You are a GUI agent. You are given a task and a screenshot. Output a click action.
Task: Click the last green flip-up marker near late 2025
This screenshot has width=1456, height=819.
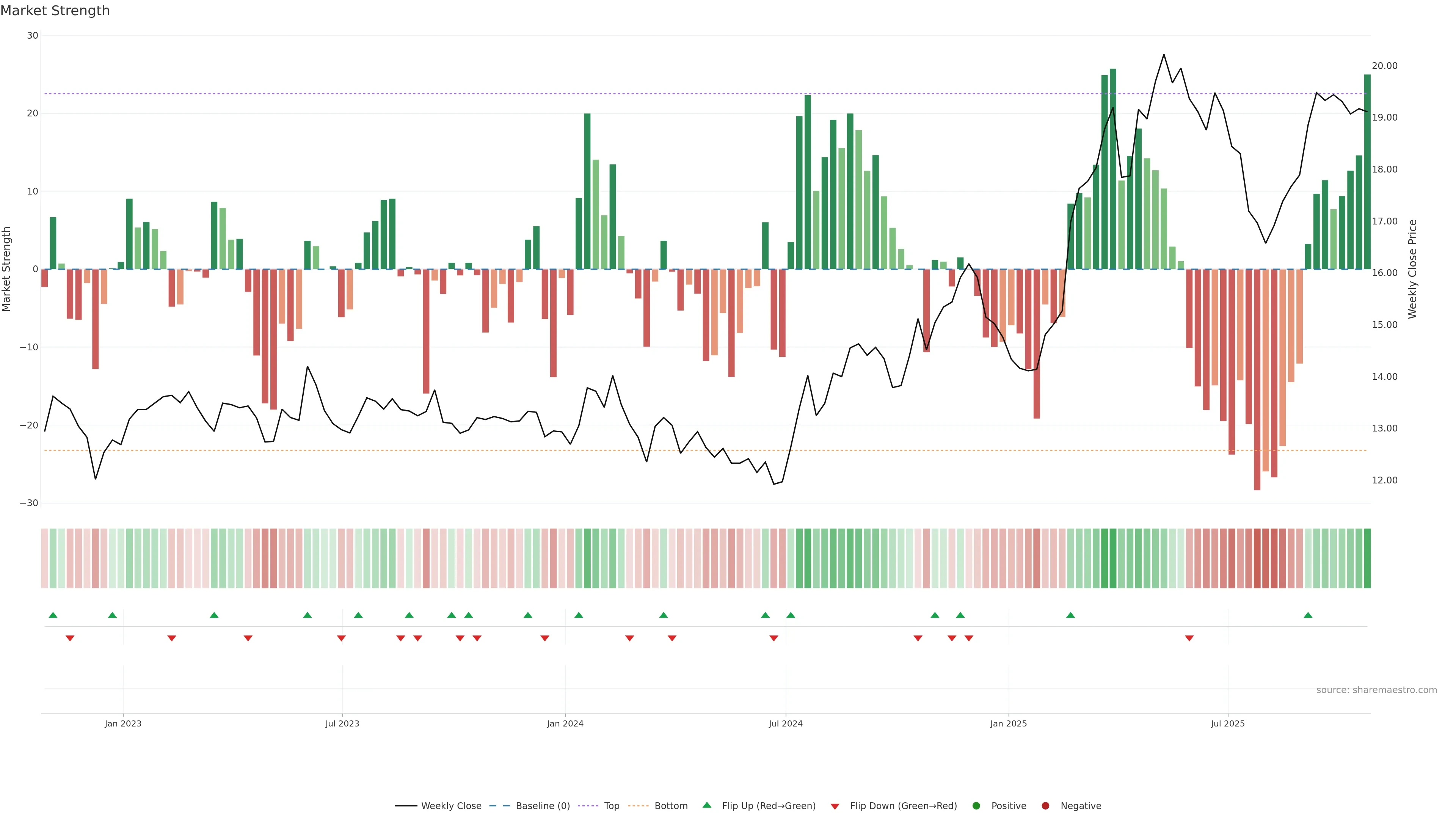click(1308, 615)
